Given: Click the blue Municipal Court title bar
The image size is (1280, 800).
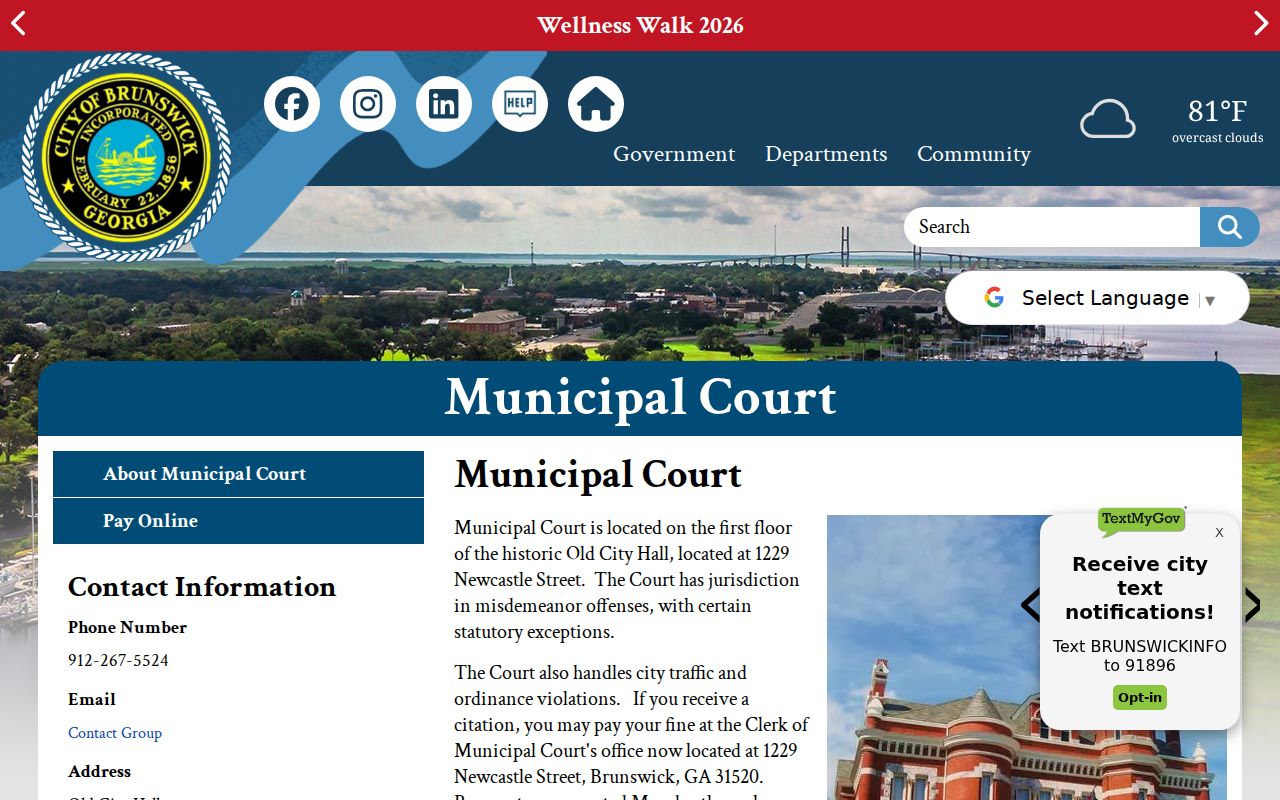Looking at the screenshot, I should pos(640,398).
